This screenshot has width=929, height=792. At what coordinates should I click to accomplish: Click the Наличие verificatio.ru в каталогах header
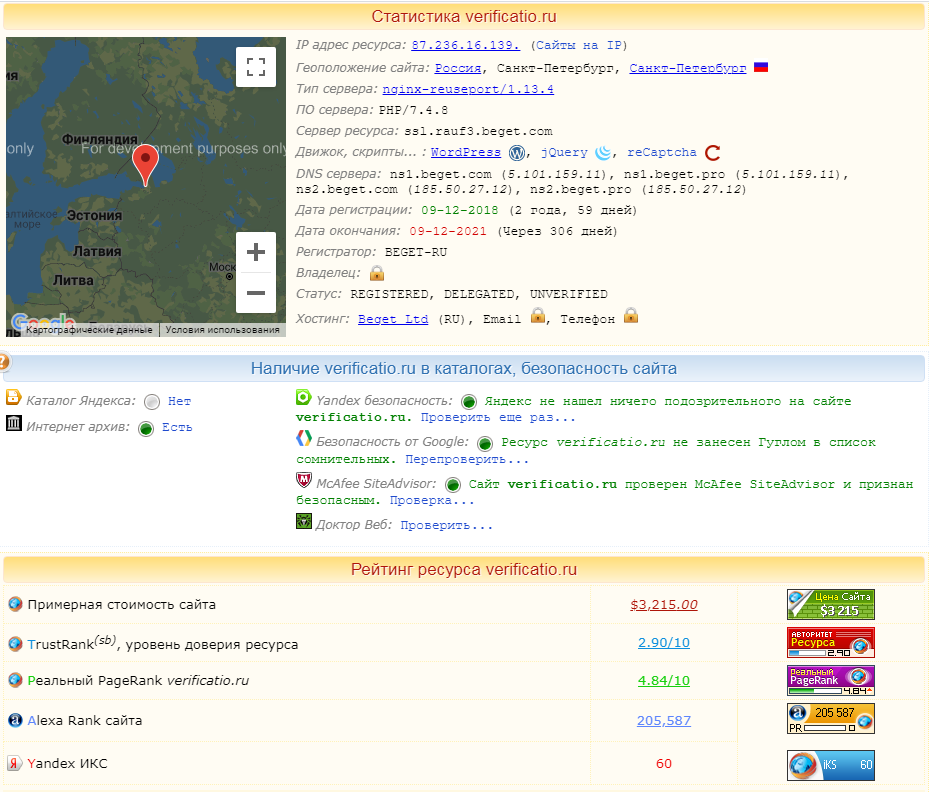(x=464, y=368)
